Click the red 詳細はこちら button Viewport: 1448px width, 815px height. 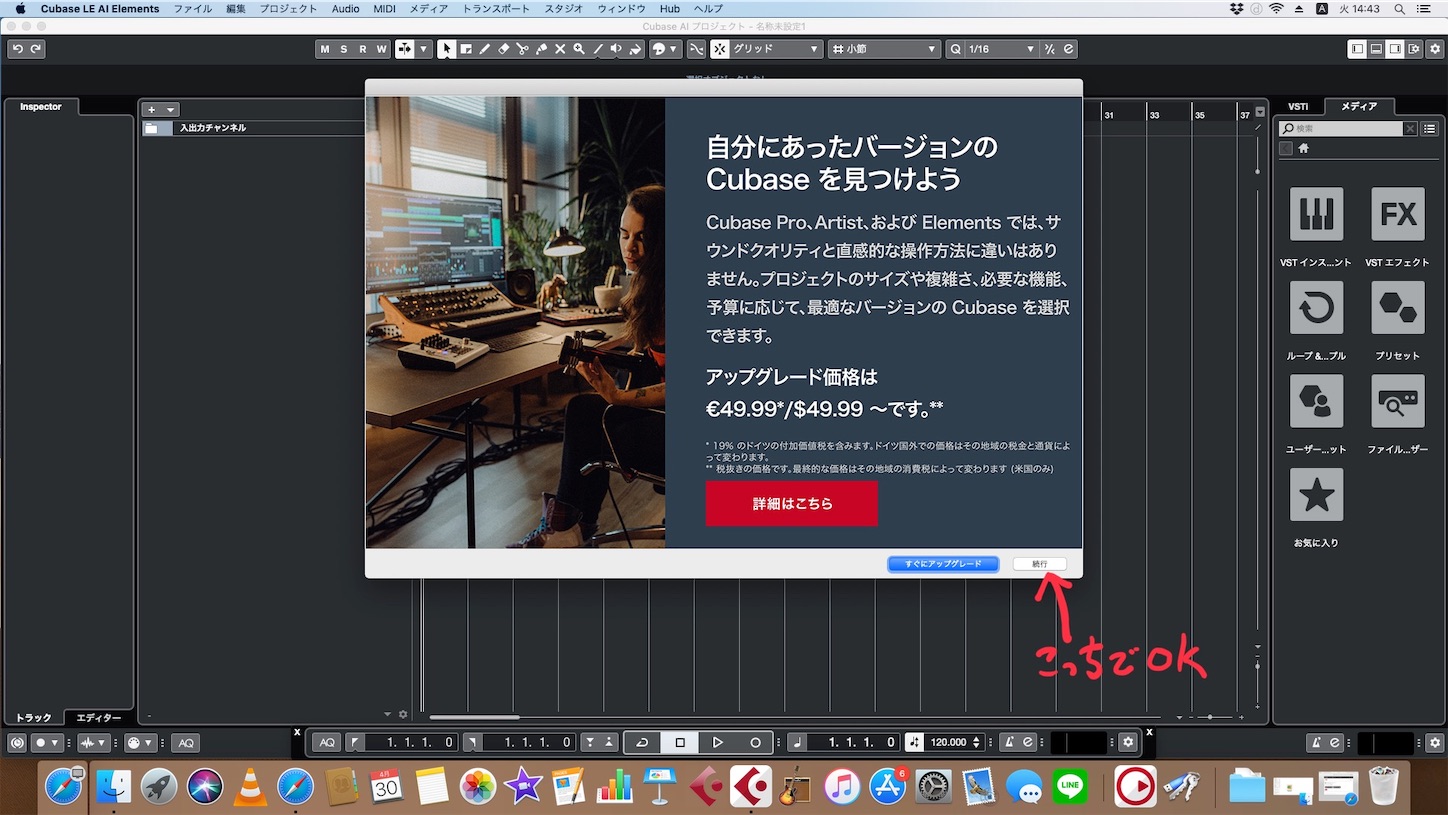click(791, 504)
